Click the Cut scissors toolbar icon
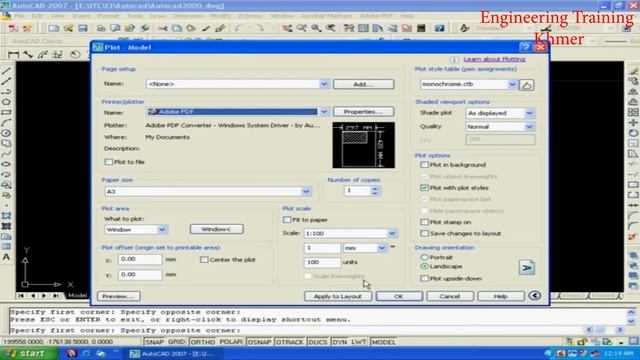 coord(162,28)
